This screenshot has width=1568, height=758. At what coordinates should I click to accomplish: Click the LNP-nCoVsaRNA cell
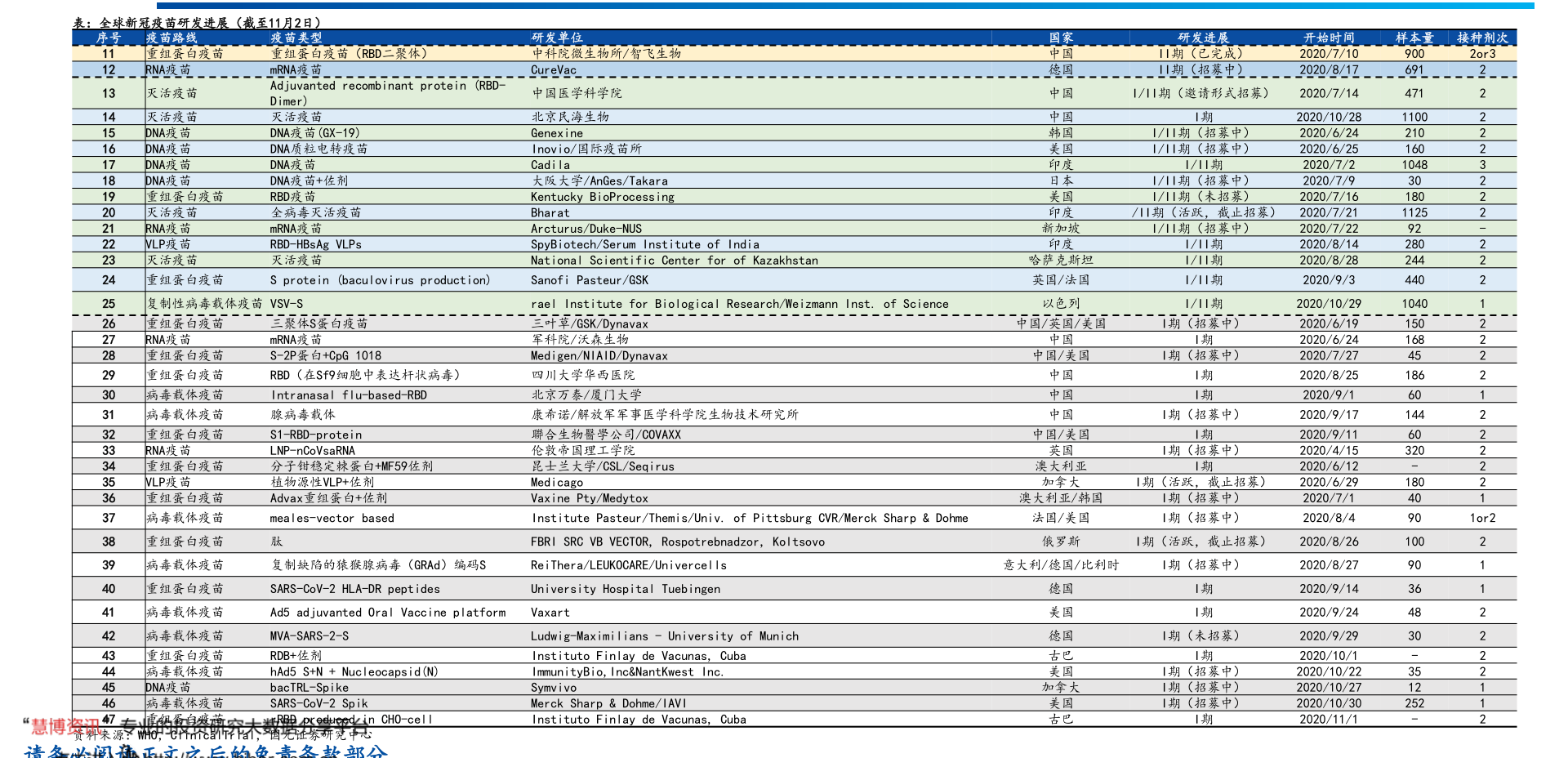click(313, 451)
